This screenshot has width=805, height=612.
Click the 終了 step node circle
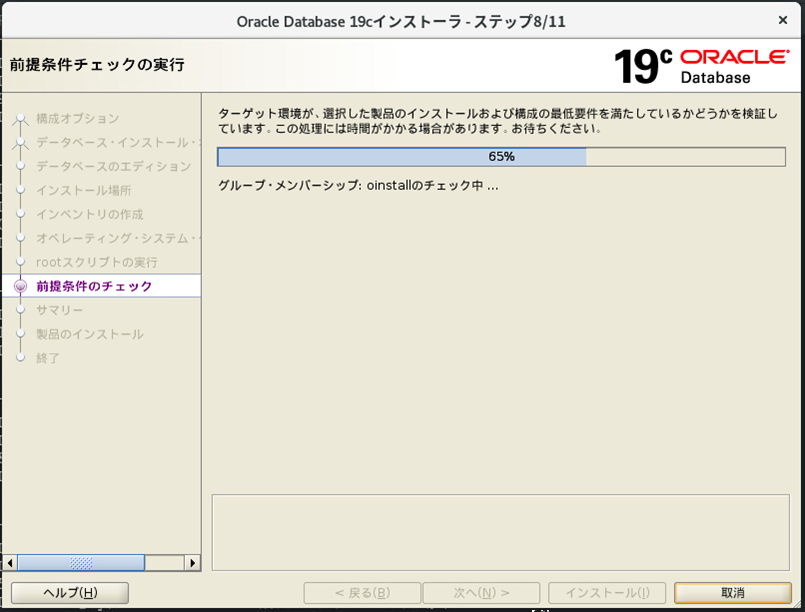(x=20, y=357)
